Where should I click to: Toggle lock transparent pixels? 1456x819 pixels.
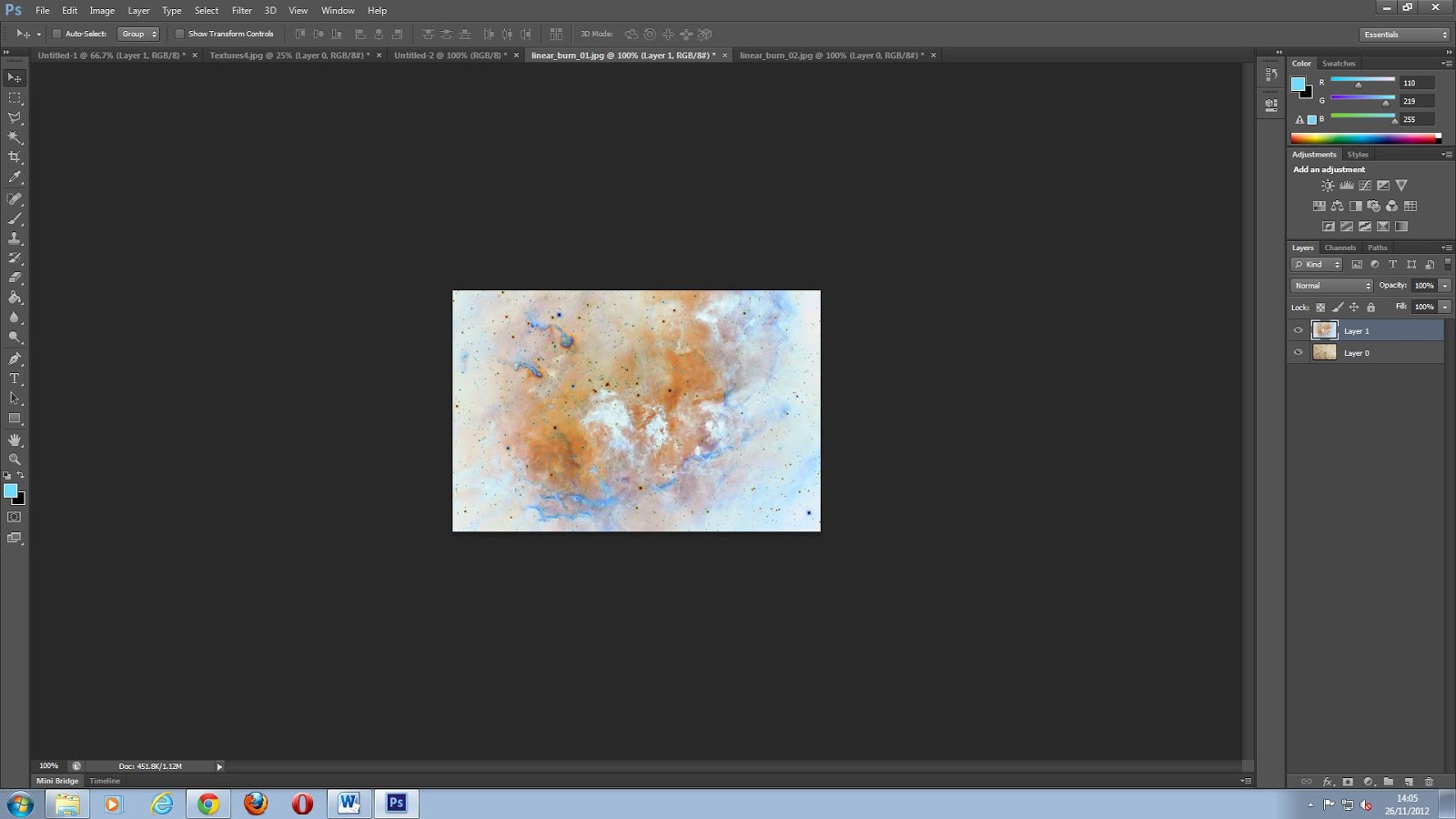(x=1320, y=308)
